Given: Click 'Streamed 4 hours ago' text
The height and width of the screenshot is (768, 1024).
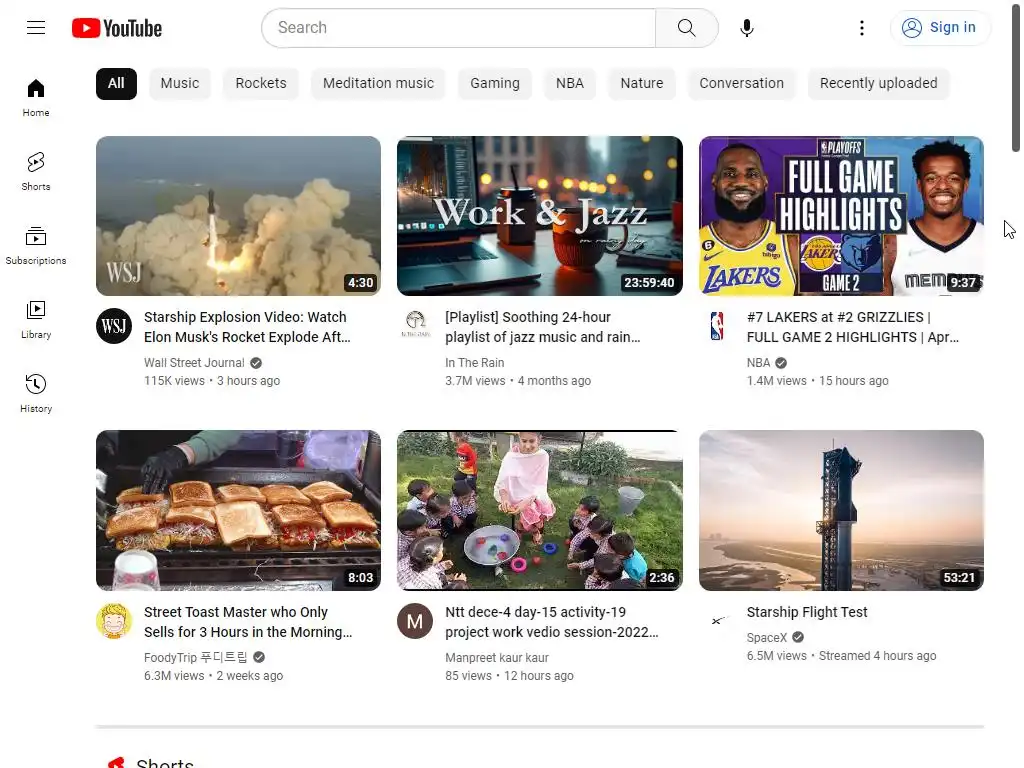Looking at the screenshot, I should coord(878,656).
